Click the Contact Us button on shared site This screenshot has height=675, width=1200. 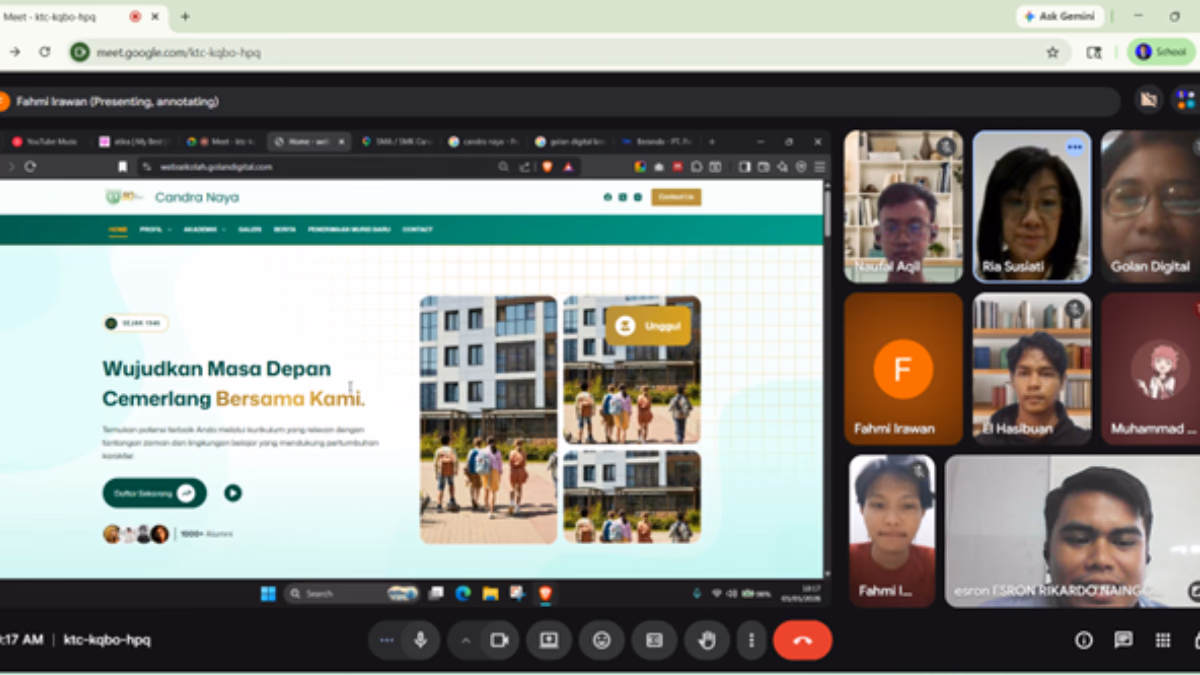tap(676, 197)
